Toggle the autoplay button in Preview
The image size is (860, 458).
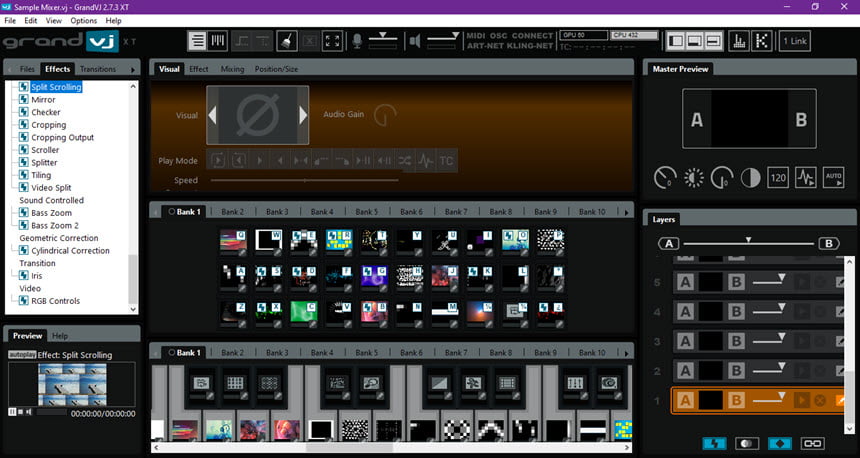pyautogui.click(x=22, y=355)
